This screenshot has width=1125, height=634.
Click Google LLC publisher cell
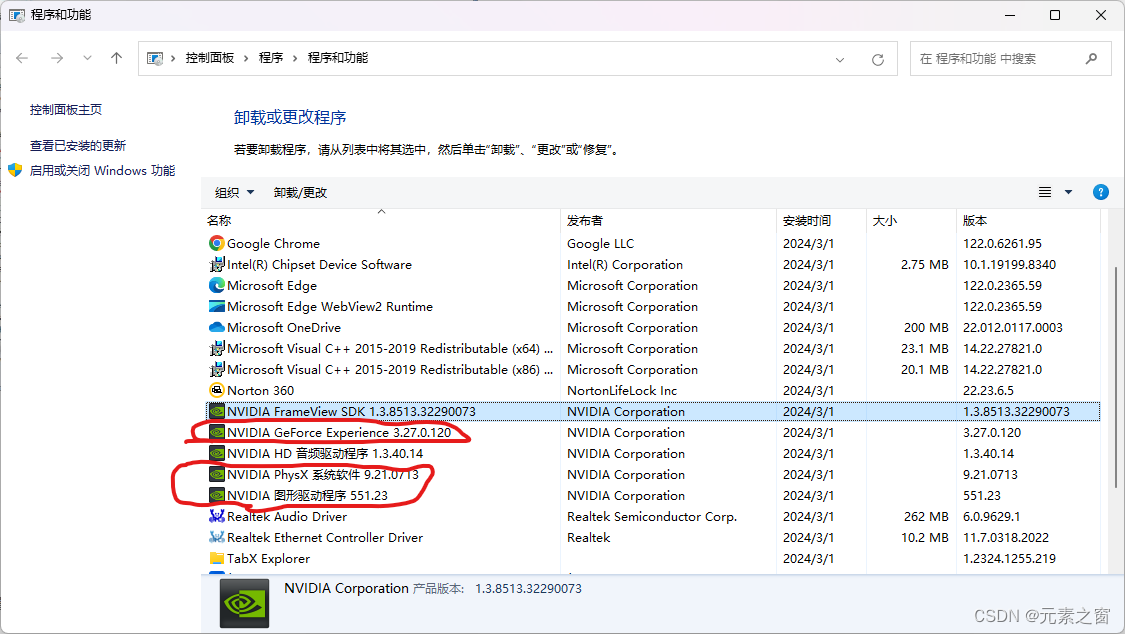point(601,243)
